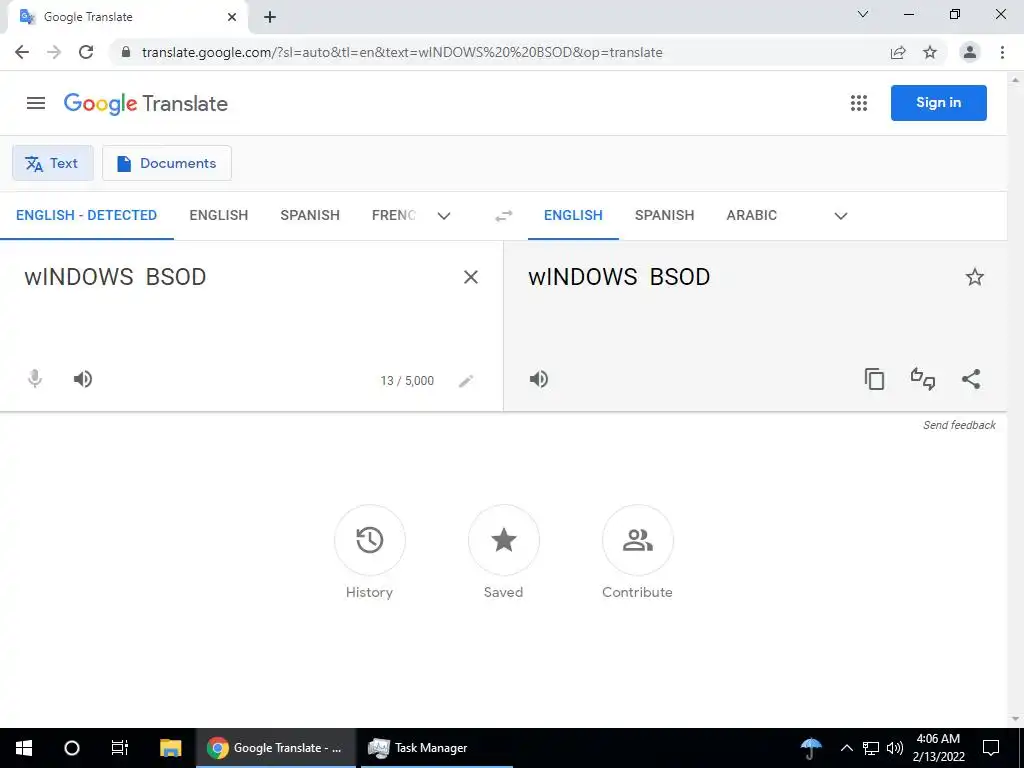Choose English as source language
Screen dimensions: 1024x768
(219, 216)
